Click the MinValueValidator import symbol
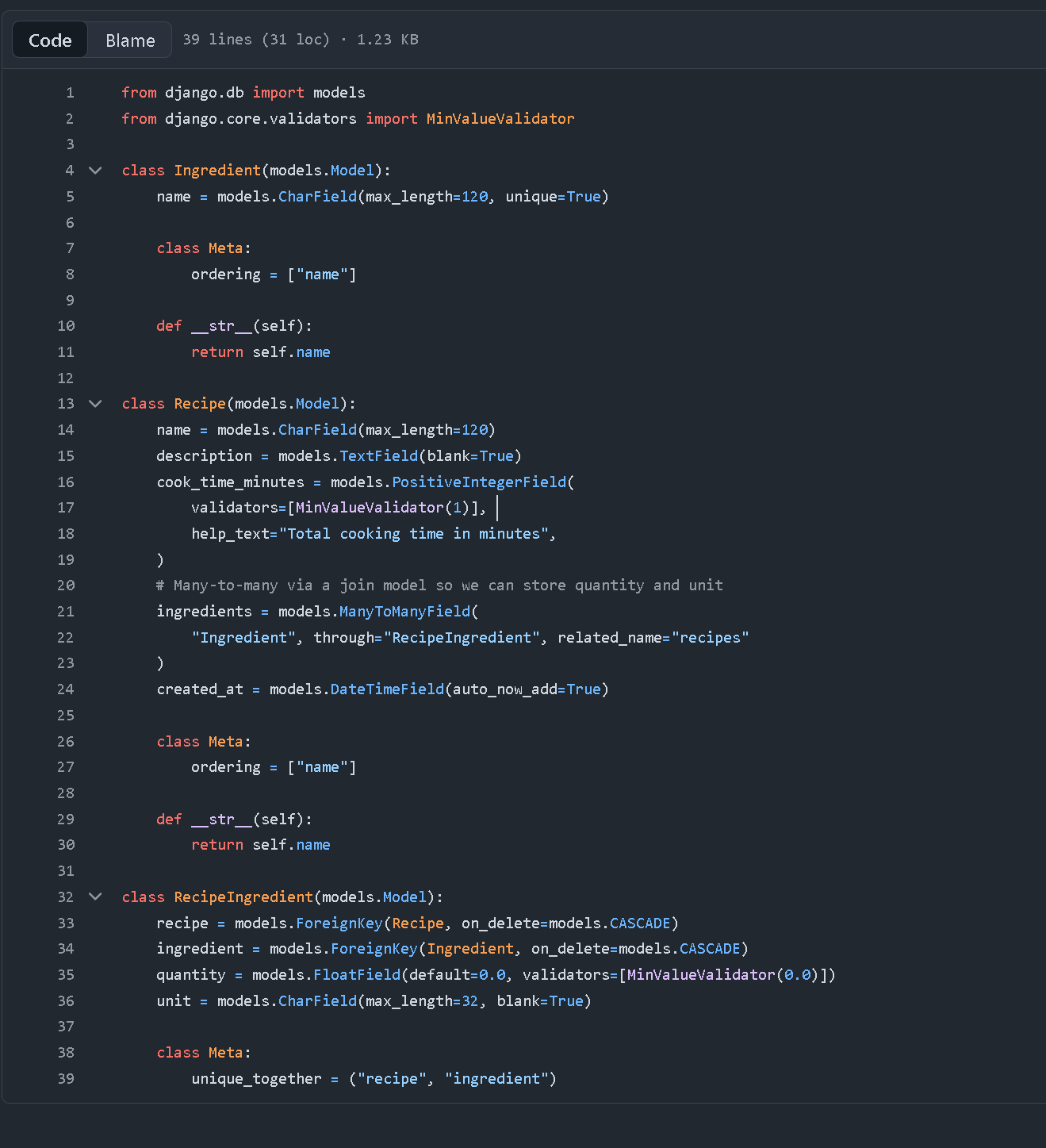The image size is (1046, 1148). [x=500, y=118]
